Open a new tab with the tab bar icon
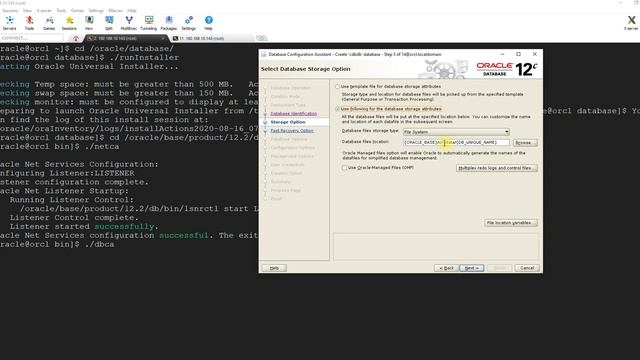 (x=261, y=38)
